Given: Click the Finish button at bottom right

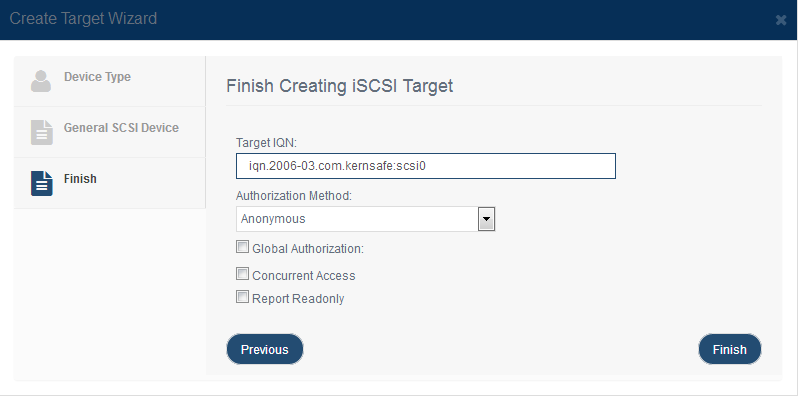Looking at the screenshot, I should click(730, 350).
